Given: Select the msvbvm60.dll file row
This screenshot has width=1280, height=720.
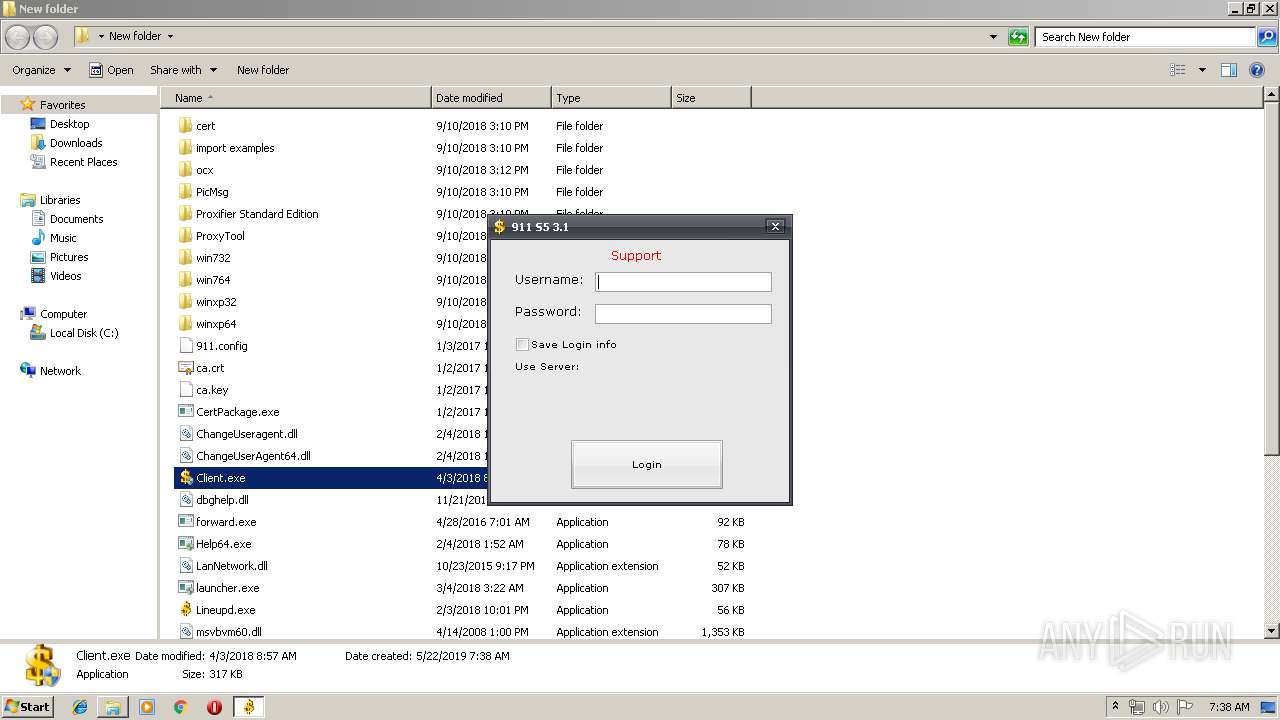Looking at the screenshot, I should pos(461,632).
